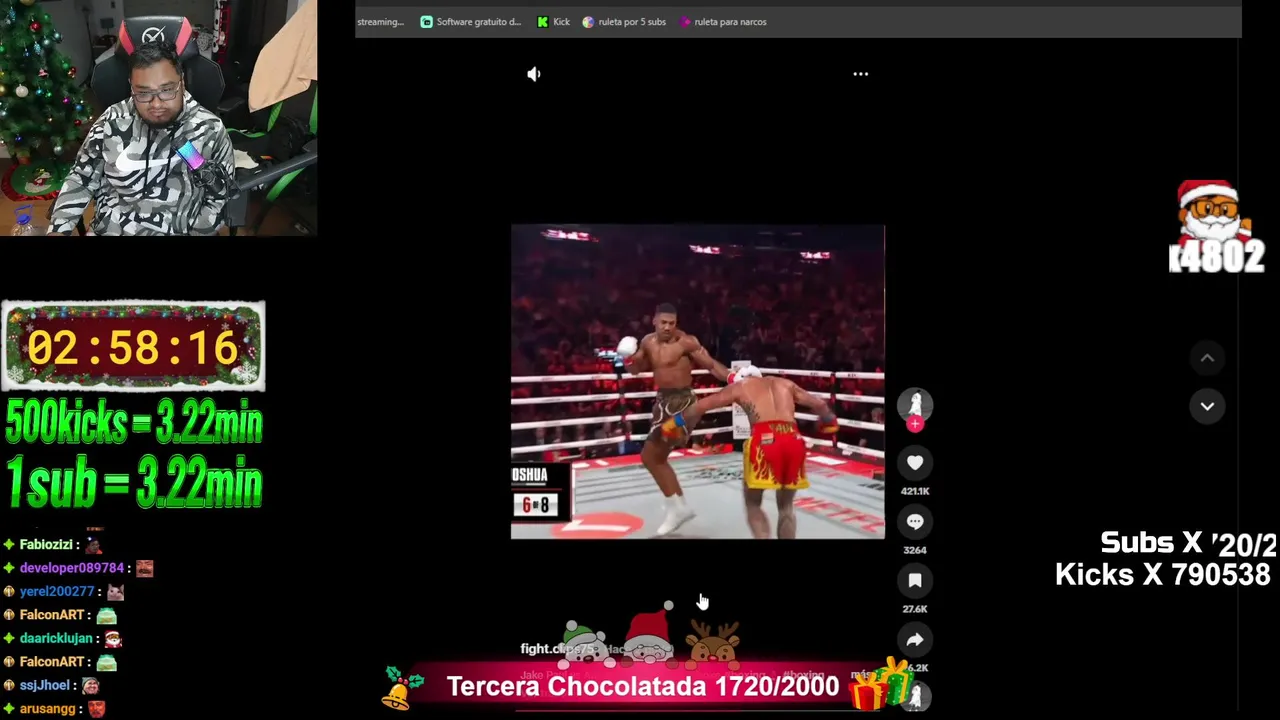The image size is (1280, 720).
Task: Click chat user developer089784
Action: (72, 568)
